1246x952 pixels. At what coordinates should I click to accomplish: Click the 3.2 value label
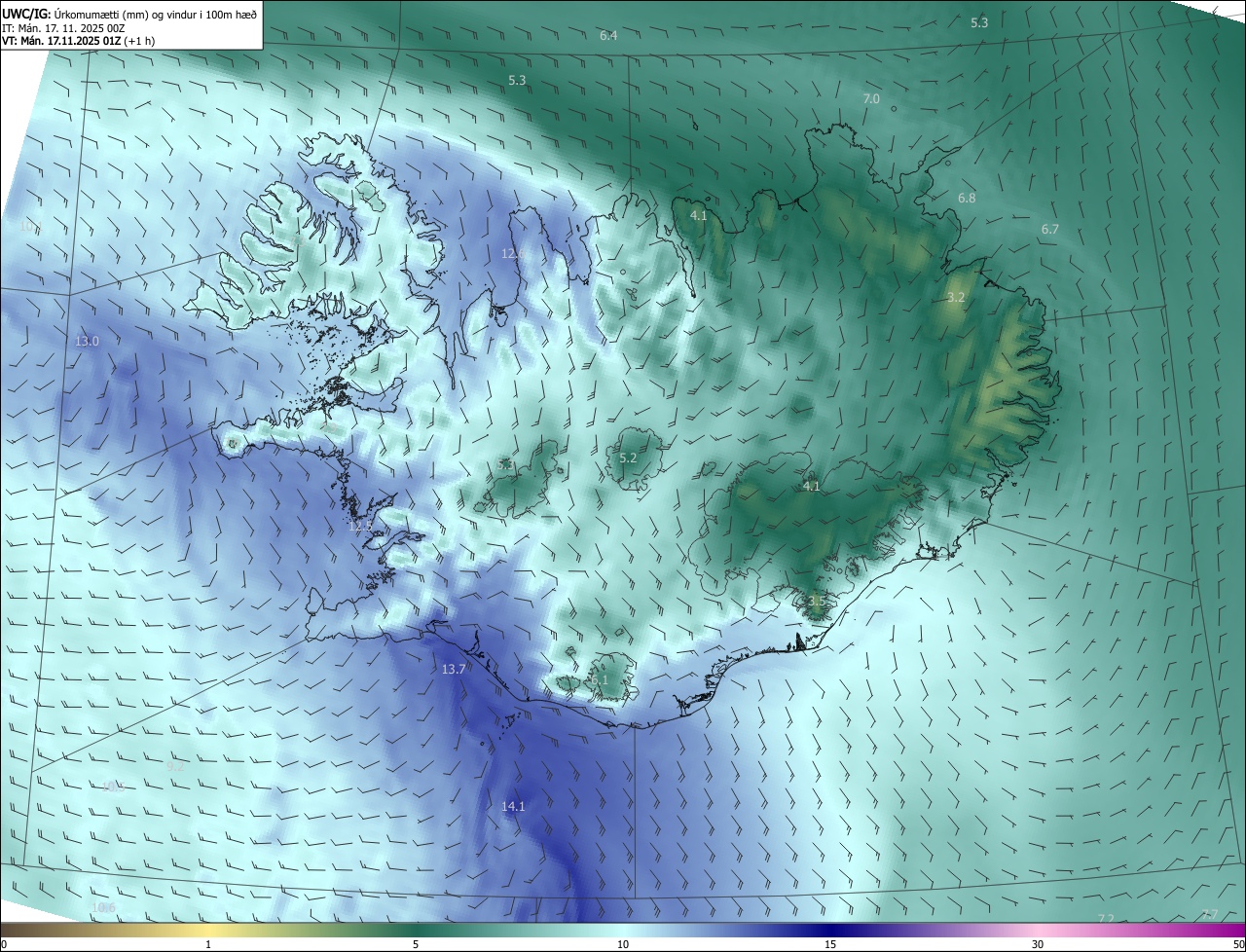(956, 297)
